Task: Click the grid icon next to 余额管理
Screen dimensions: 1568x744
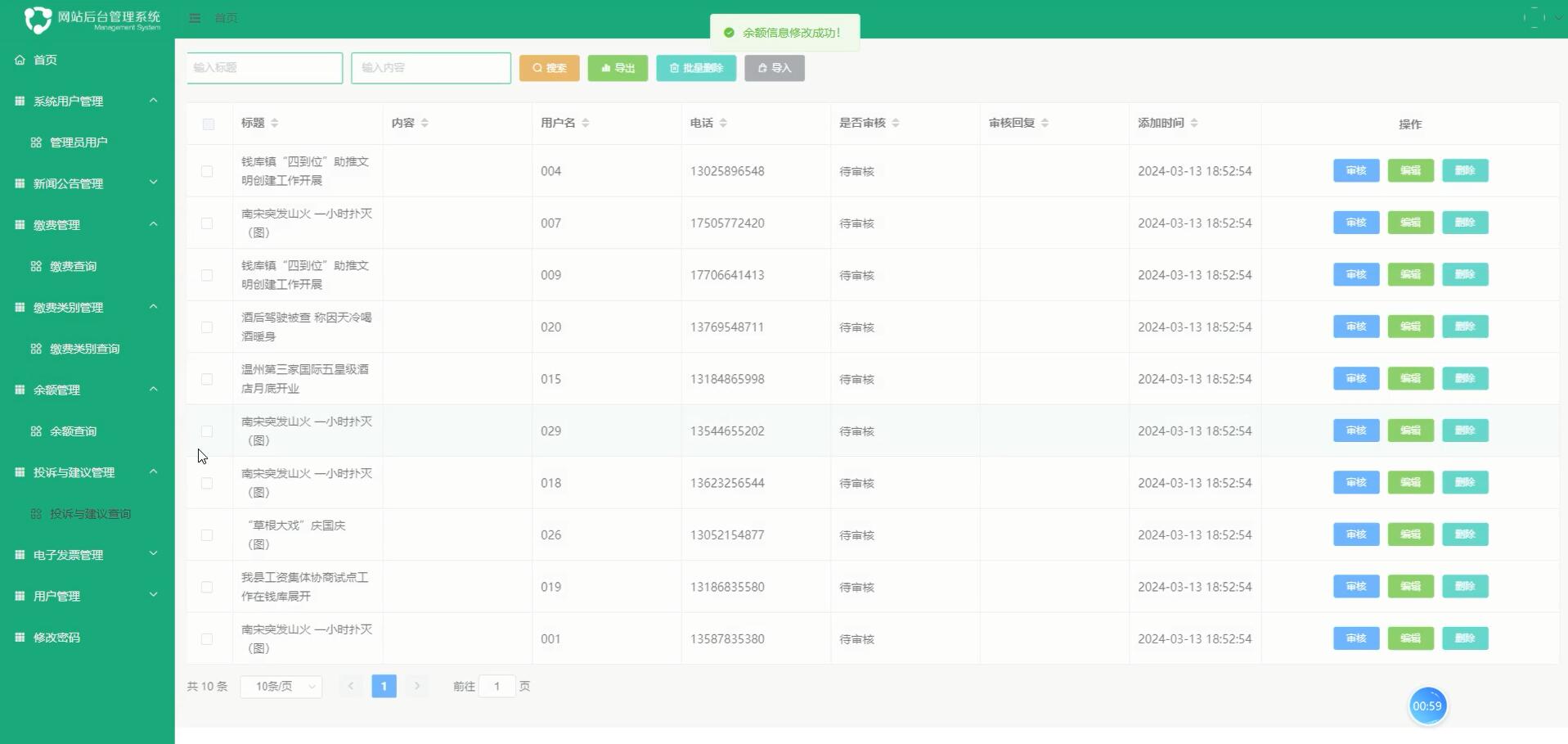Action: 20,390
